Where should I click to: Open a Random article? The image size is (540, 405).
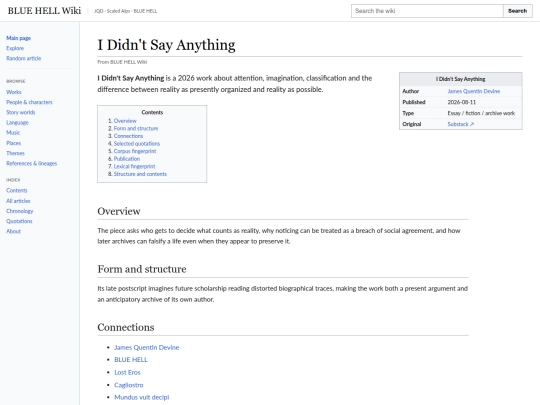(x=23, y=59)
